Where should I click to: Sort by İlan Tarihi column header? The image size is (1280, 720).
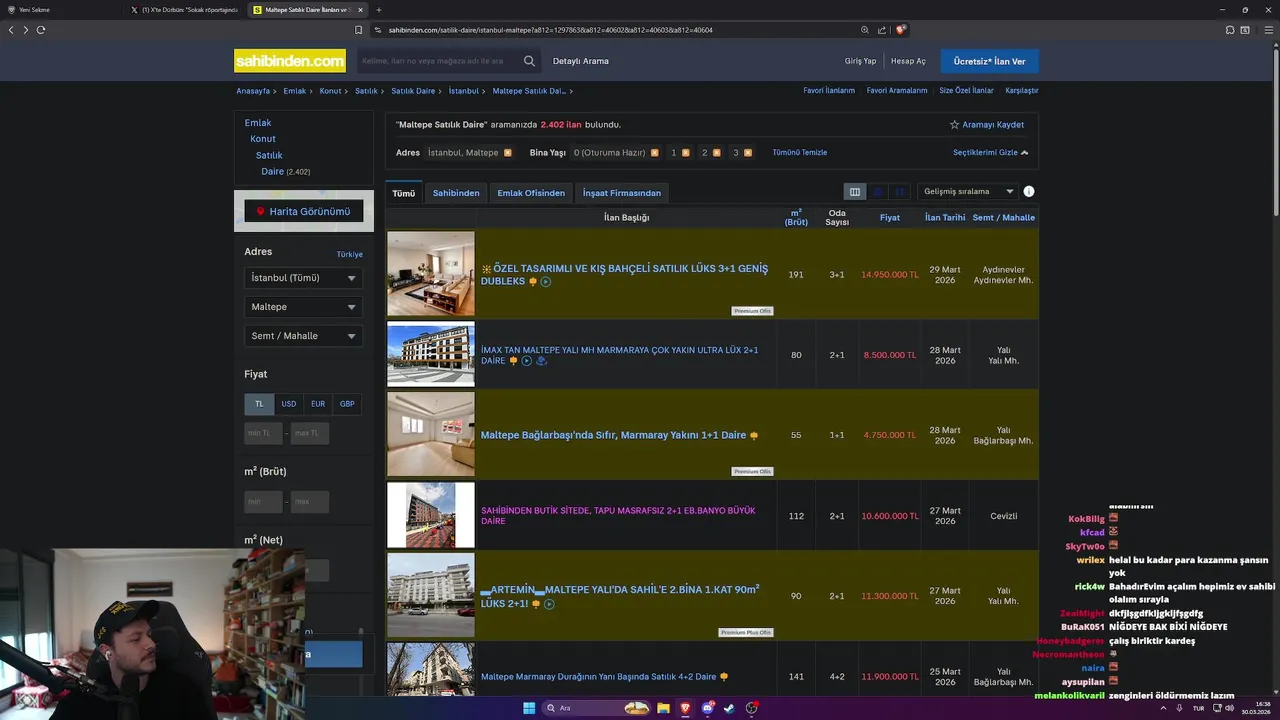[945, 218]
